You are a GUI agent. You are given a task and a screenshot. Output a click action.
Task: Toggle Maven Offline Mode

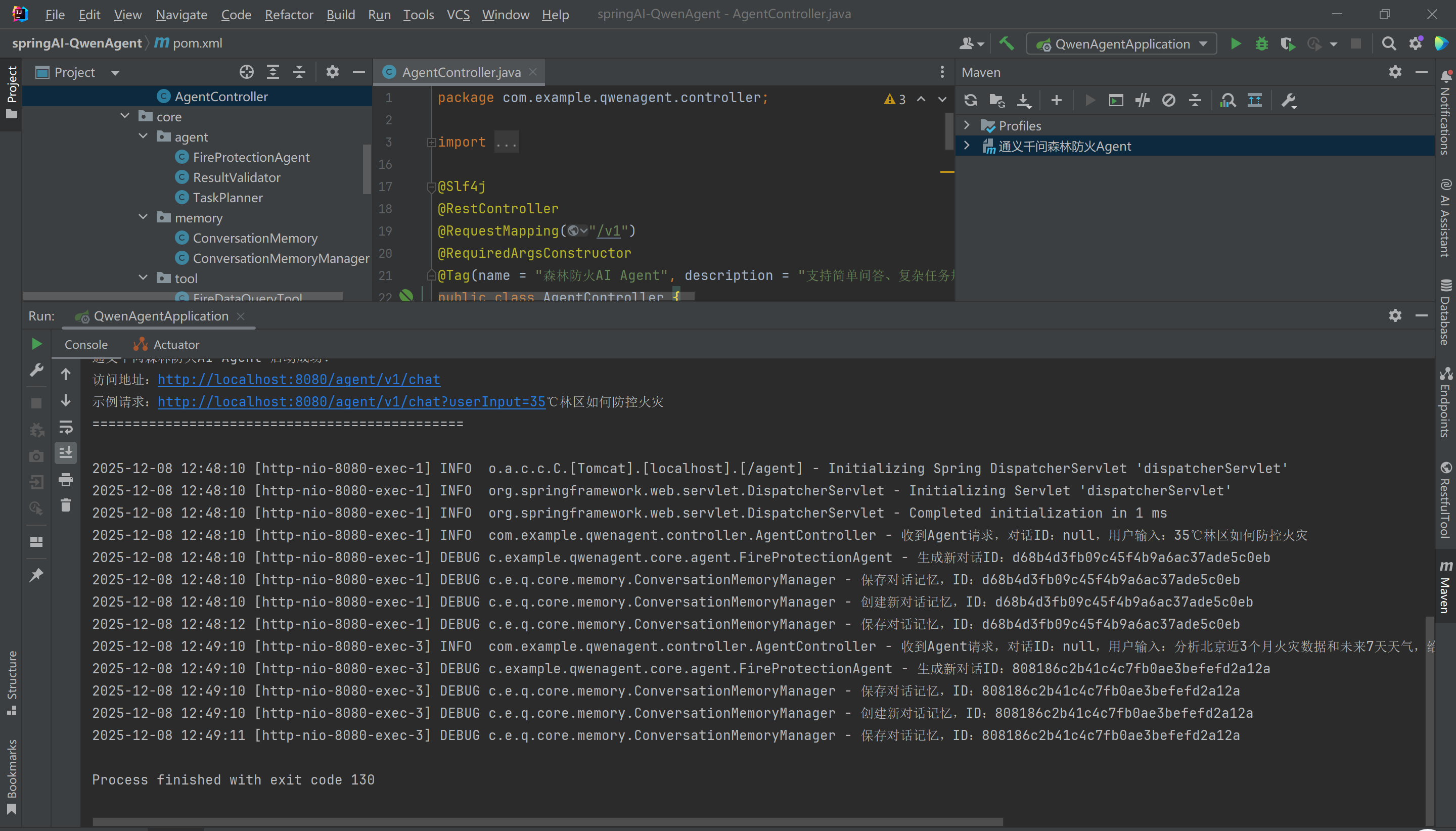click(1142, 101)
